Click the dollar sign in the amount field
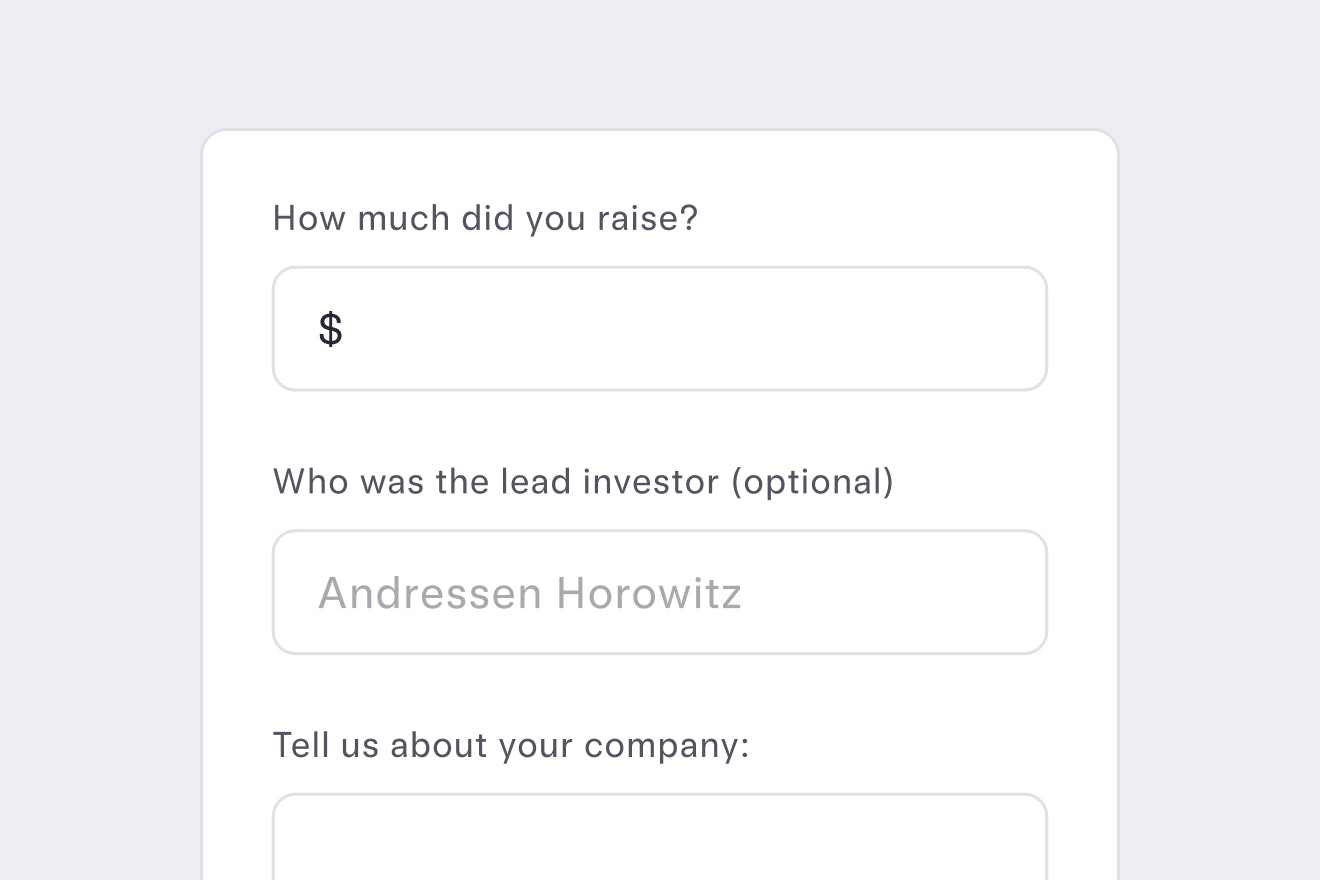The image size is (1320, 880). click(x=331, y=328)
